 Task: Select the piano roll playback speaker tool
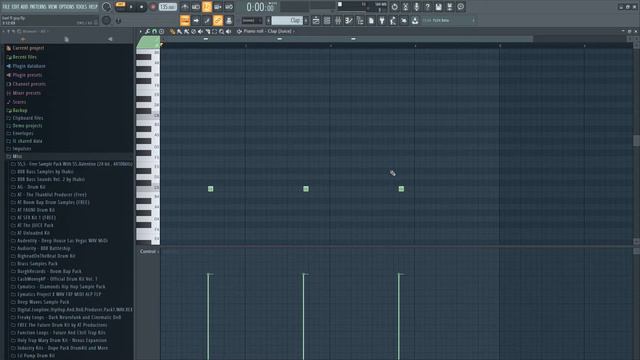(x=229, y=31)
